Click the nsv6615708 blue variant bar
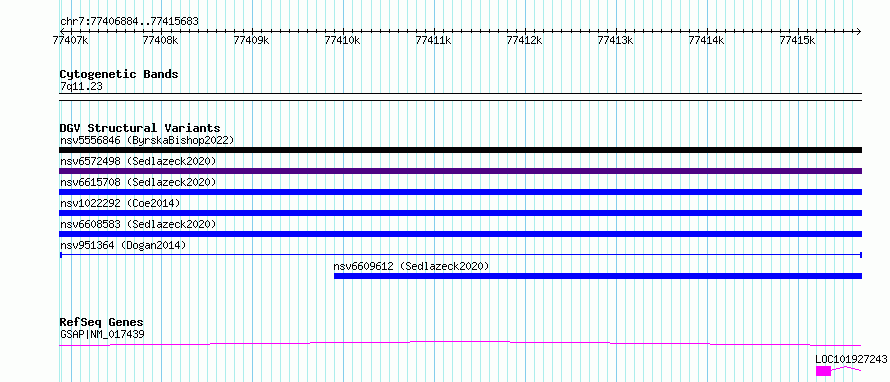Viewport: 890px width, 382px height. click(460, 192)
